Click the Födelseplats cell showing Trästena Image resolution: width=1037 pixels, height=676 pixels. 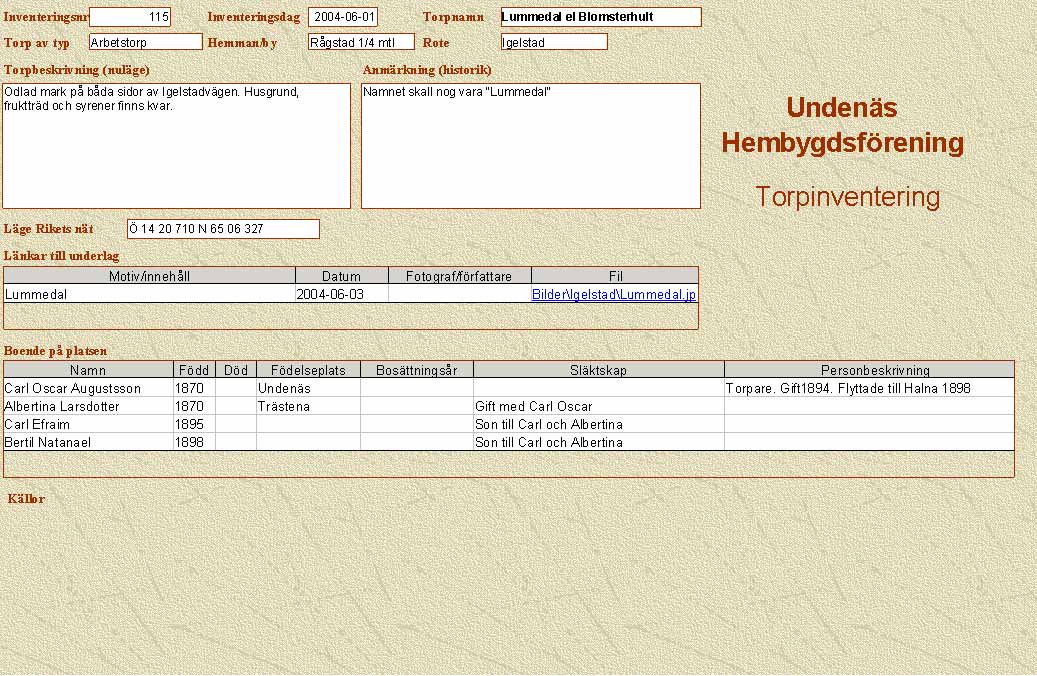307,407
